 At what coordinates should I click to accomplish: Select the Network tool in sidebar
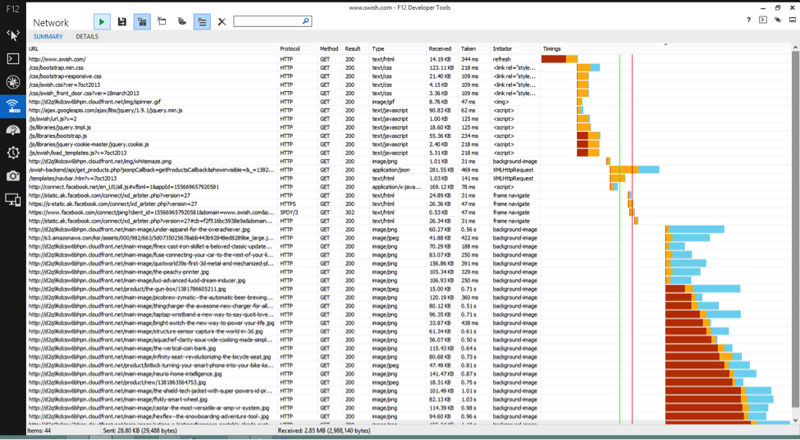[13, 106]
